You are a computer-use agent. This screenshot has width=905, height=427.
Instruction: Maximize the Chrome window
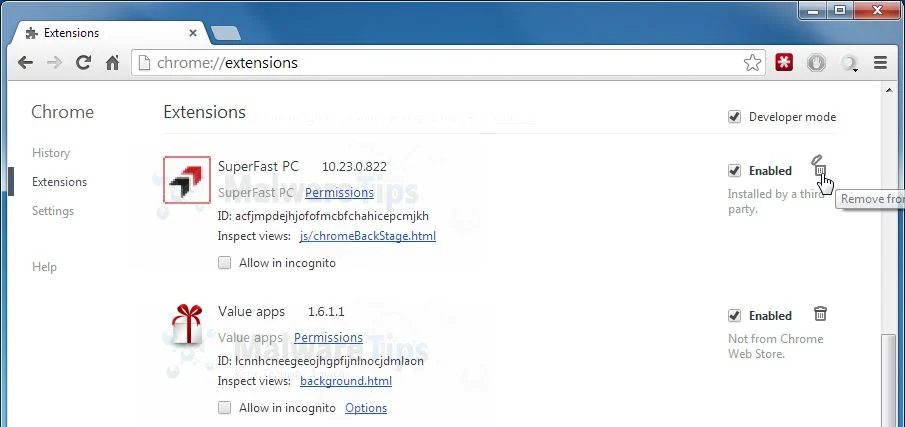pos(840,9)
